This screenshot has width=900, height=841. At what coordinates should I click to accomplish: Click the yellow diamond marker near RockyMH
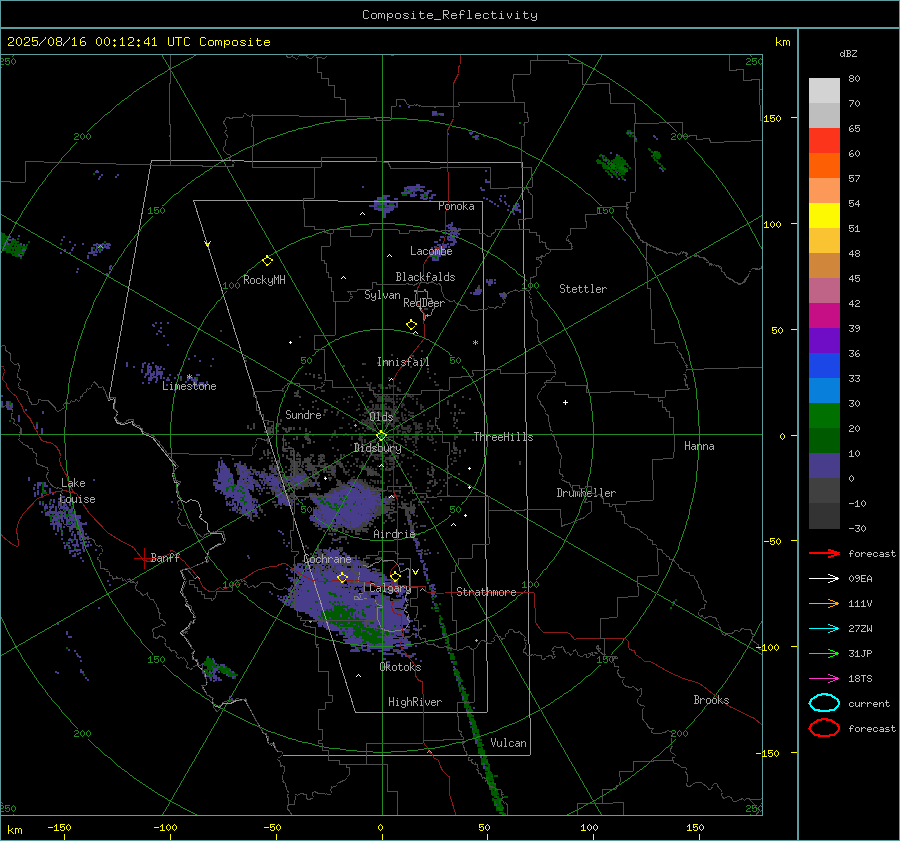(x=267, y=261)
